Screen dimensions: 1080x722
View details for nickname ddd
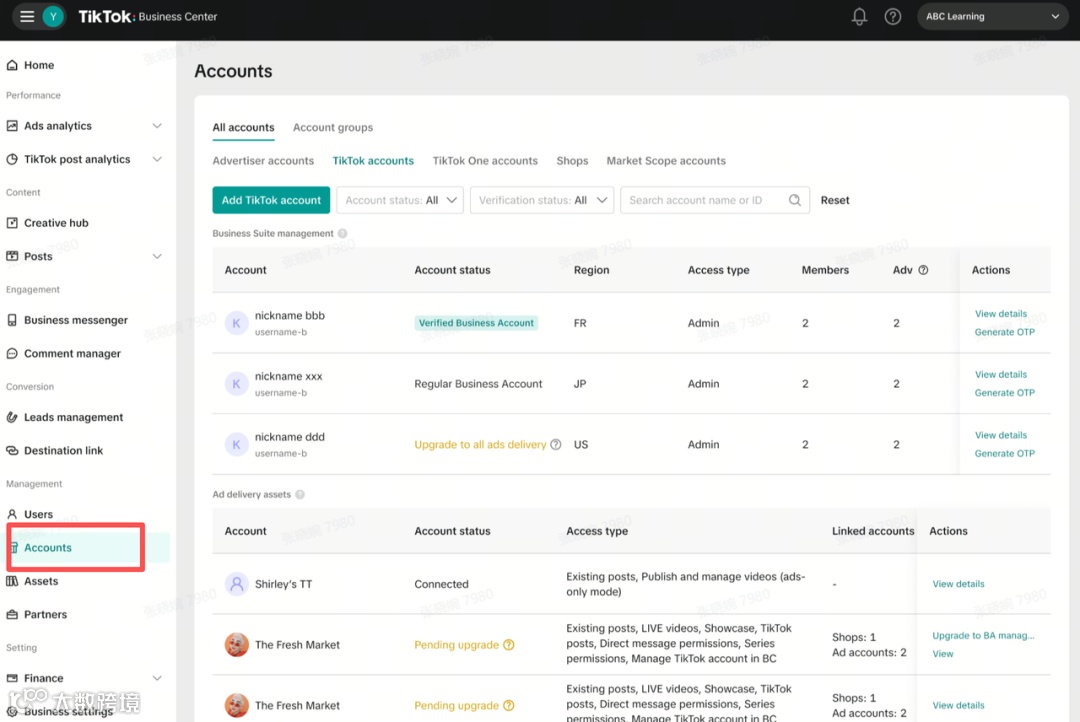click(x=1001, y=435)
